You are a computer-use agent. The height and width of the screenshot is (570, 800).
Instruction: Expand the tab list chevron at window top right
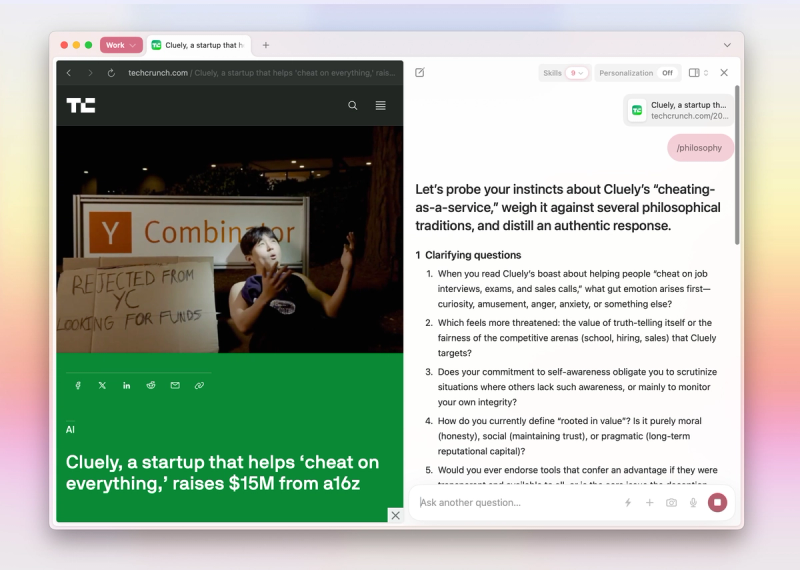coord(727,45)
